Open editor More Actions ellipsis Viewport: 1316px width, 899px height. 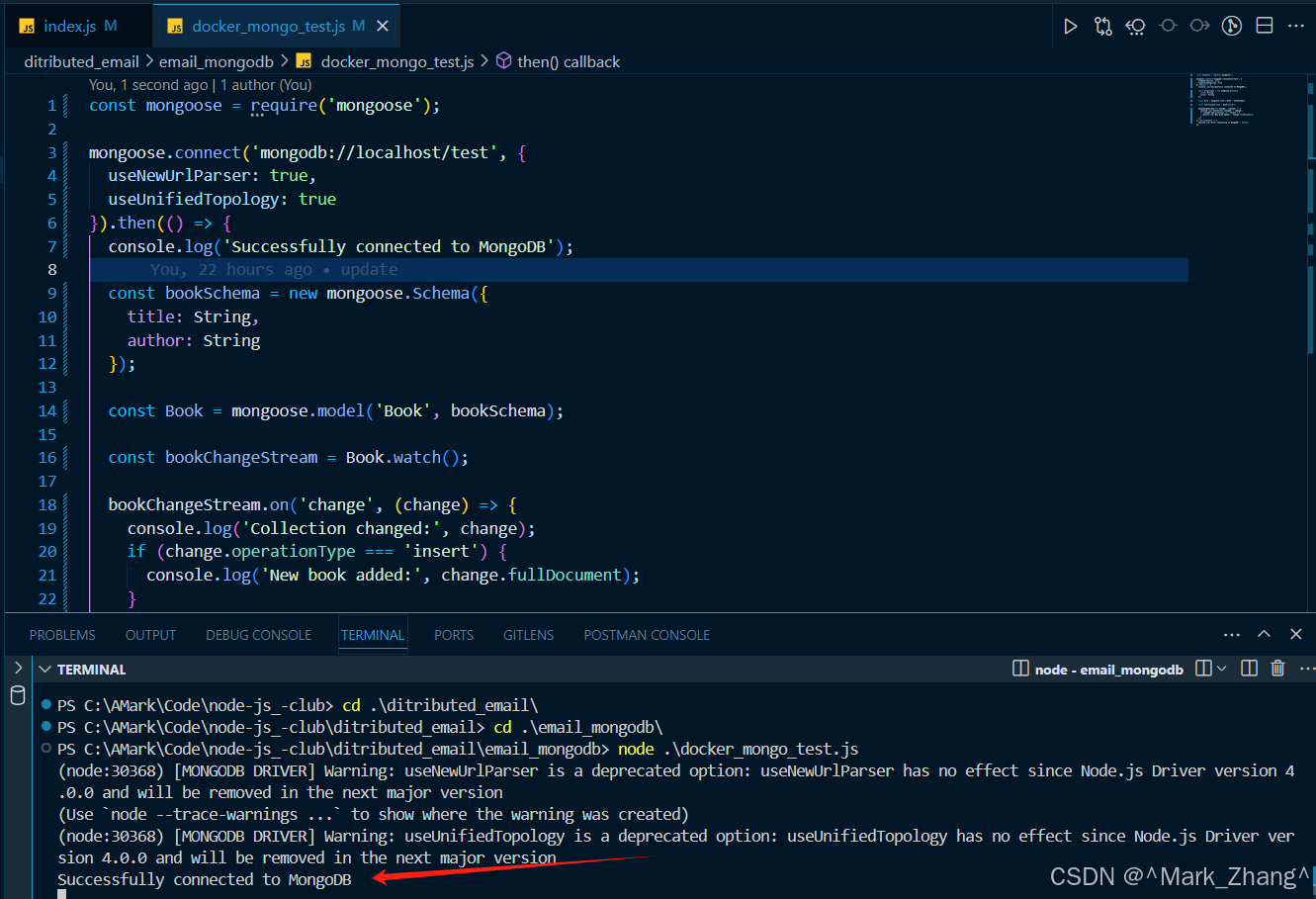(1296, 26)
